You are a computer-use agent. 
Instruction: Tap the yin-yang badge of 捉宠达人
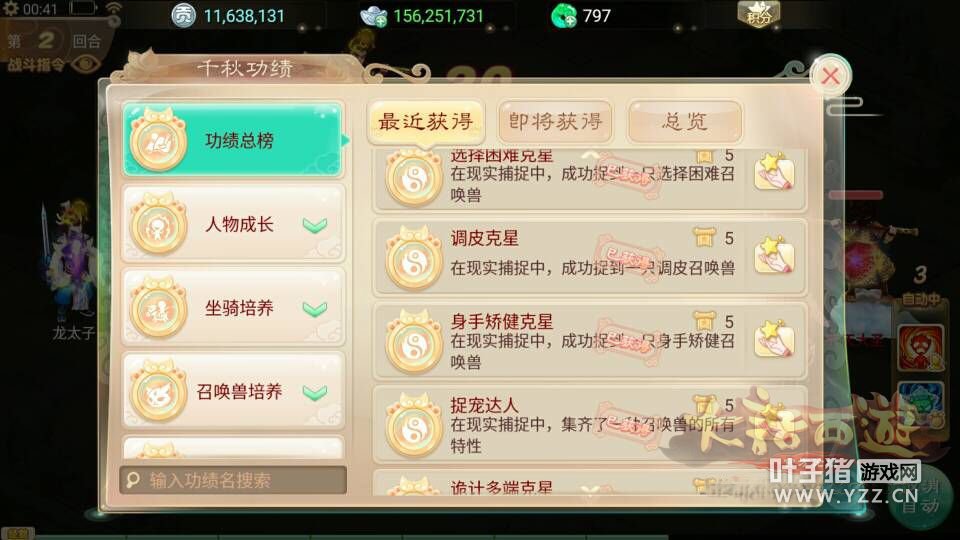pos(414,426)
